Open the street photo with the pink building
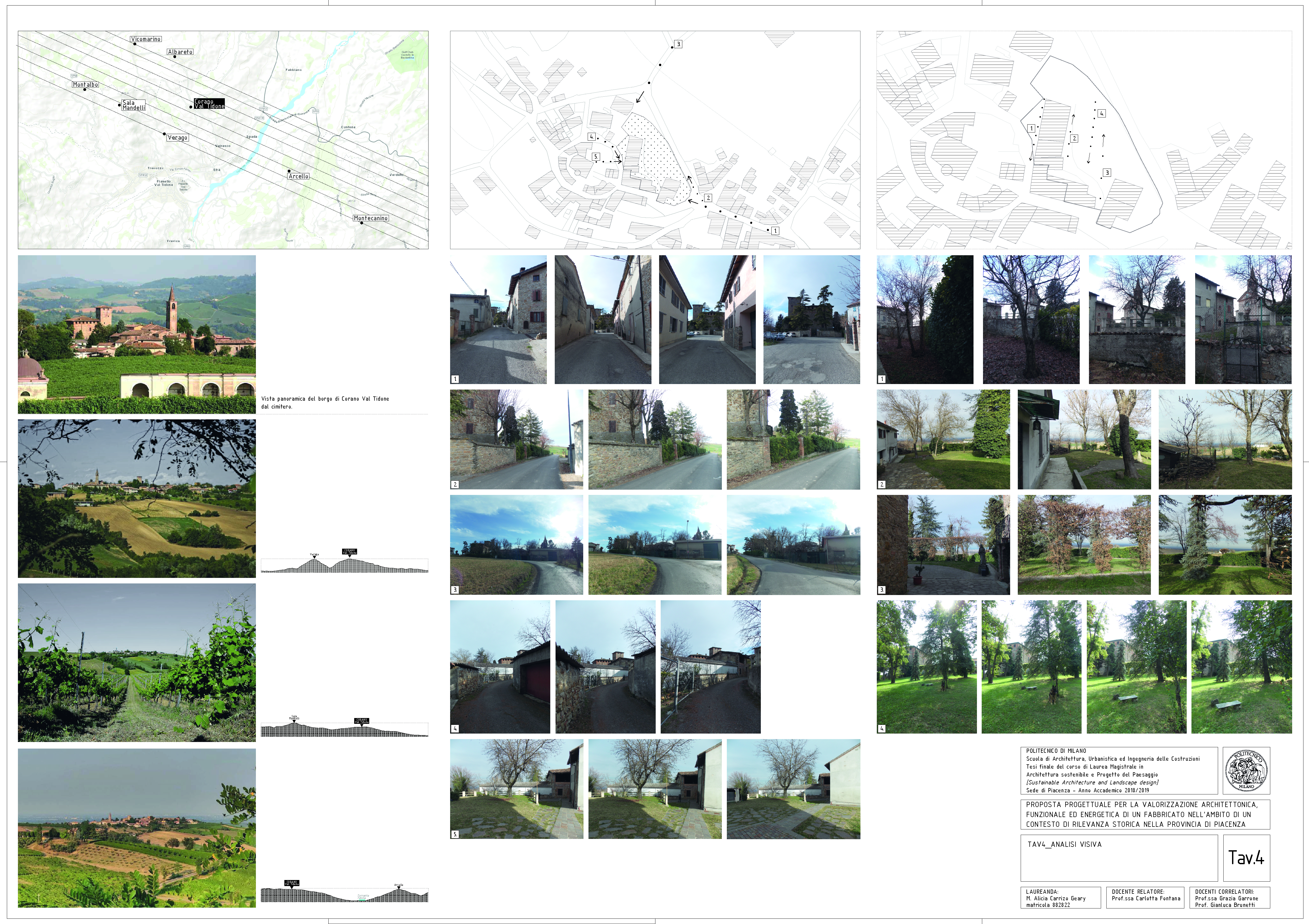1309x924 pixels. tap(707, 320)
